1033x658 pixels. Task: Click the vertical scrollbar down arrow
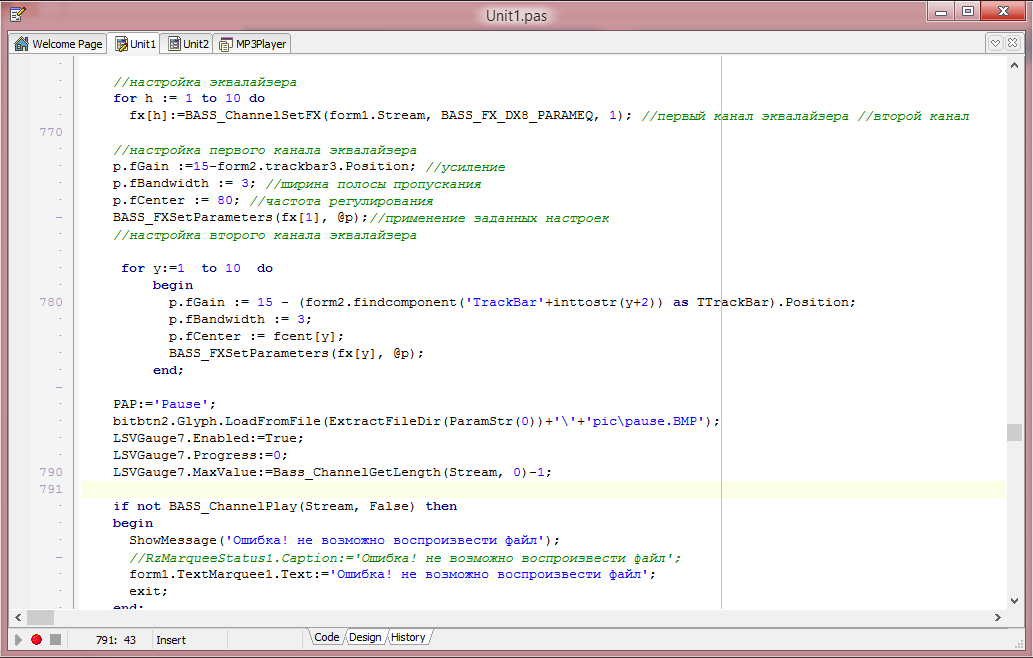1014,599
